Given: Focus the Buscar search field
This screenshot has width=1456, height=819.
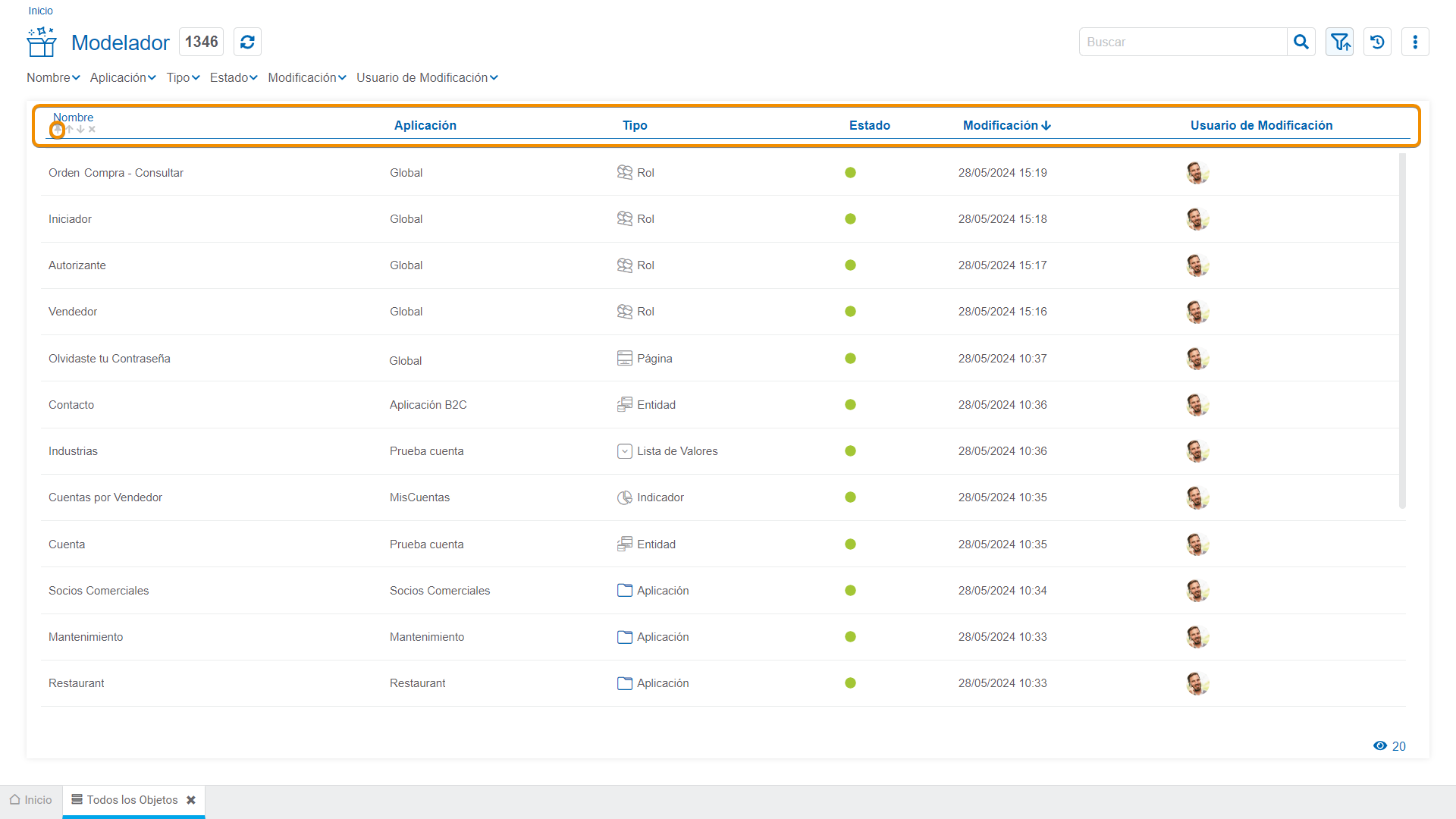Looking at the screenshot, I should pos(1182,42).
